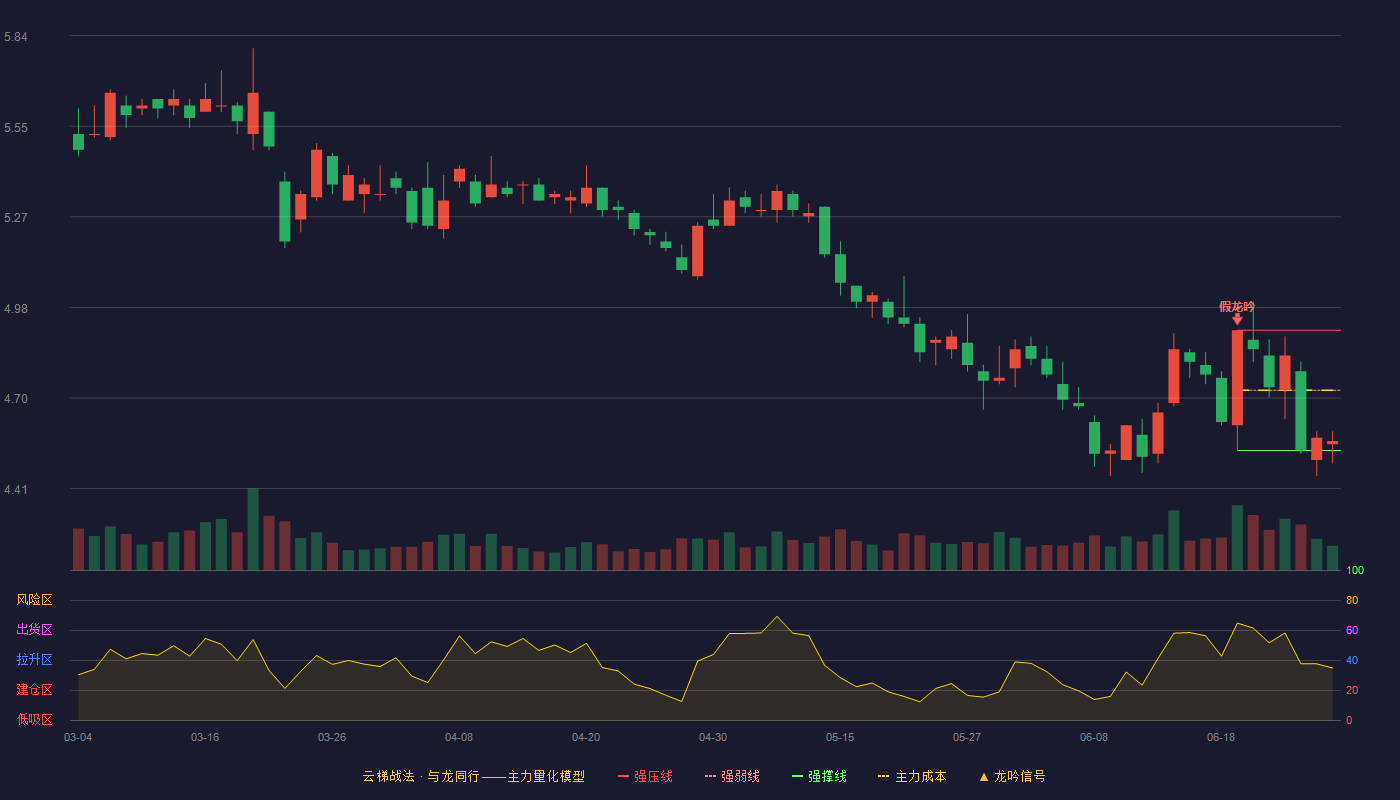This screenshot has width=1400, height=800.
Task: Click the 100 indicator scale value
Action: click(x=1355, y=570)
